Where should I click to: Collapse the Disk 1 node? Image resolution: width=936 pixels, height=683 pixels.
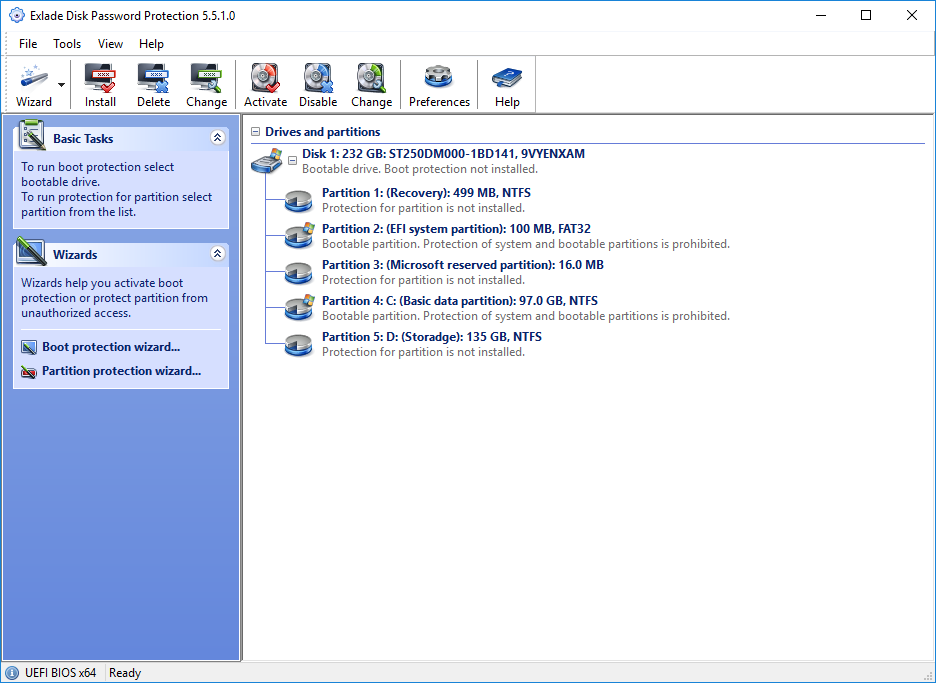[x=292, y=158]
